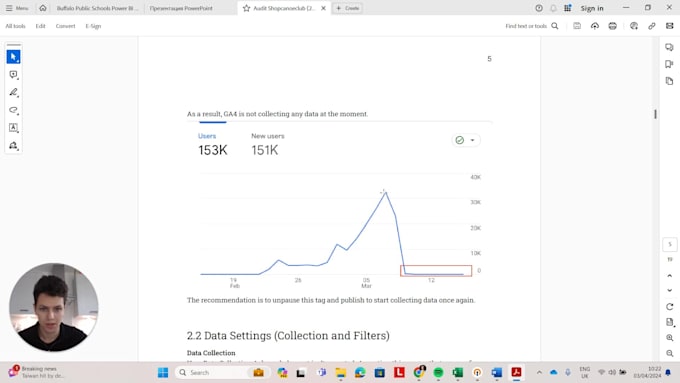This screenshot has height=383, width=680.
Task: Open the Bookmarks panel on the right
Action: coord(669,64)
